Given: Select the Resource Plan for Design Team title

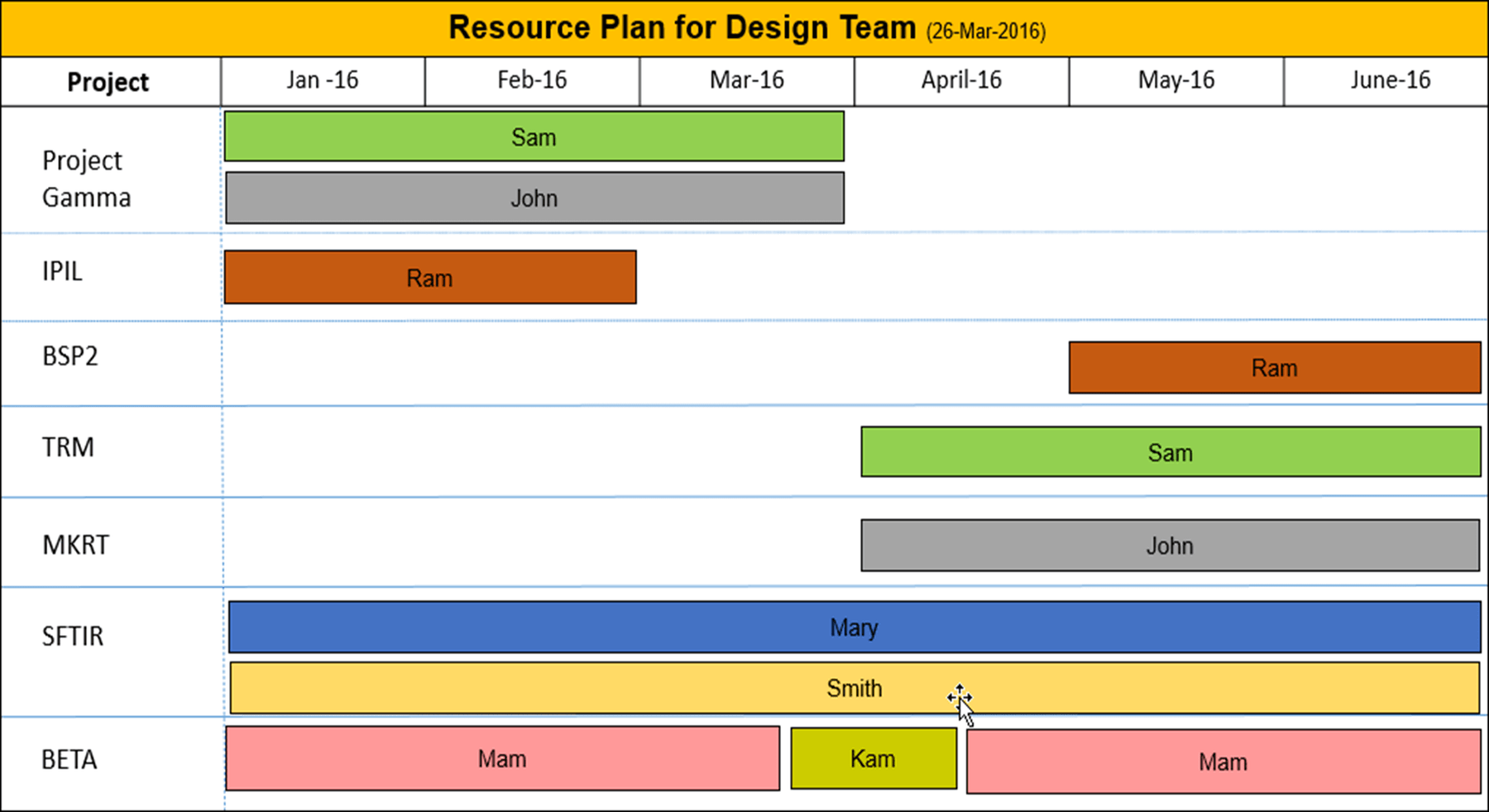Looking at the screenshot, I should click(x=682, y=28).
